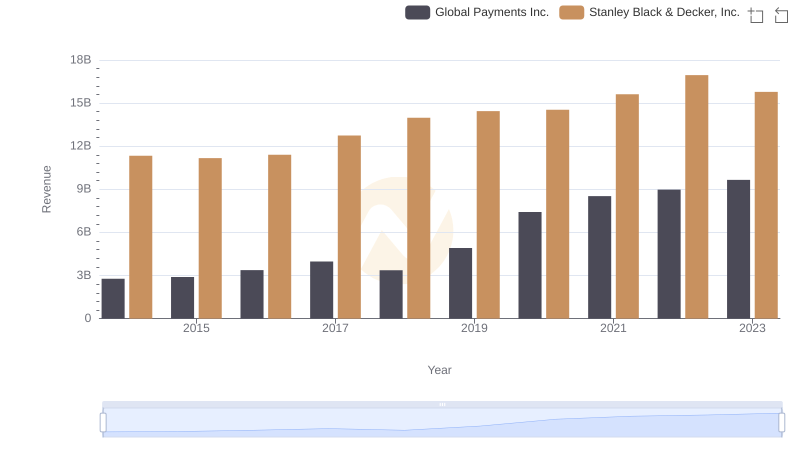This screenshot has width=800, height=461.
Task: Toggle Global Payments Inc. legend series
Action: click(x=477, y=12)
